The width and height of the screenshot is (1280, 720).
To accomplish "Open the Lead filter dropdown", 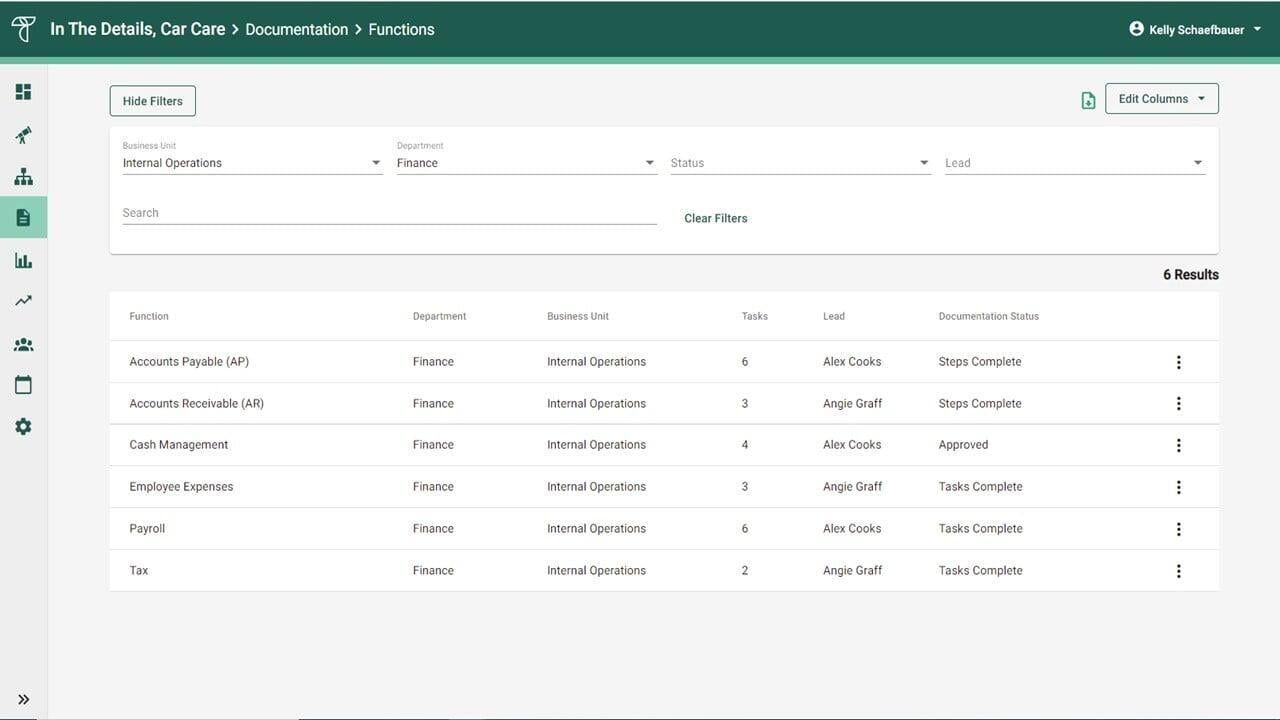I will [x=1075, y=163].
